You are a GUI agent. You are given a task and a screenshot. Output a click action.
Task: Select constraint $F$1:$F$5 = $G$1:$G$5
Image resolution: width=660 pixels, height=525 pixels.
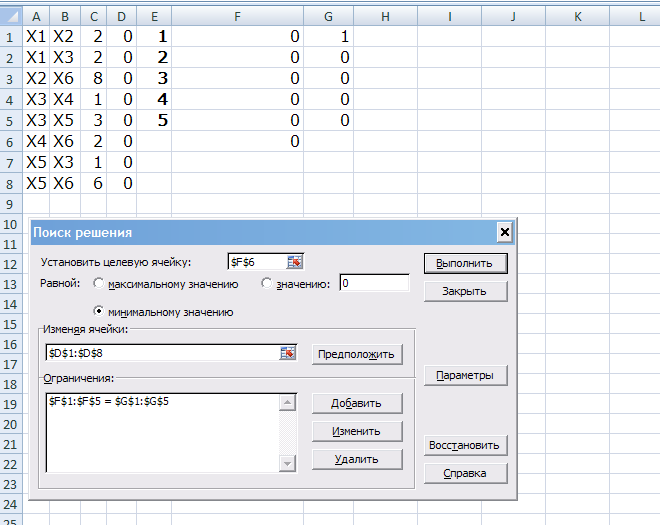(109, 401)
